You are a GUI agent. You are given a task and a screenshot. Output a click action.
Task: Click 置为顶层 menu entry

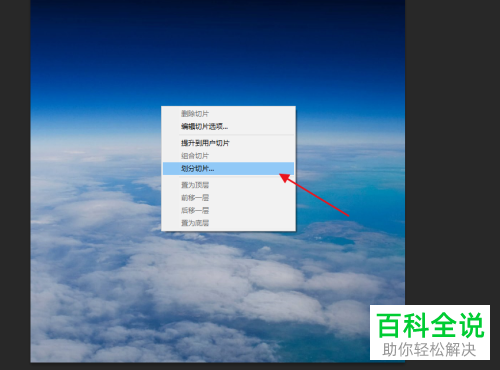[x=228, y=185]
